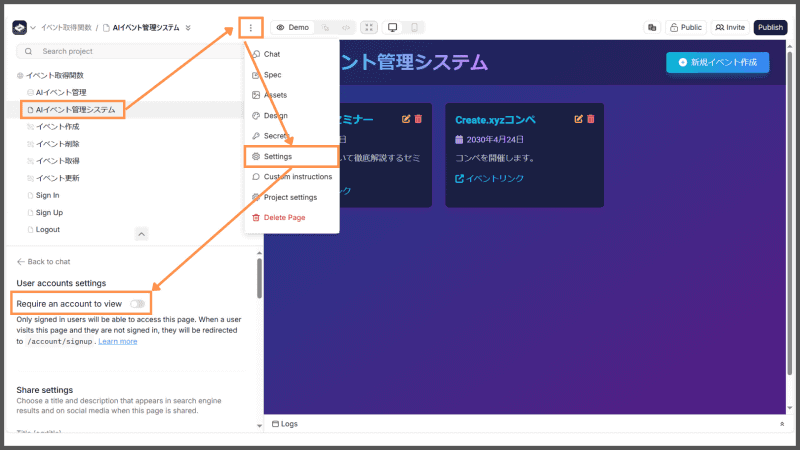Open イベント更新 function in tree

tap(57, 178)
